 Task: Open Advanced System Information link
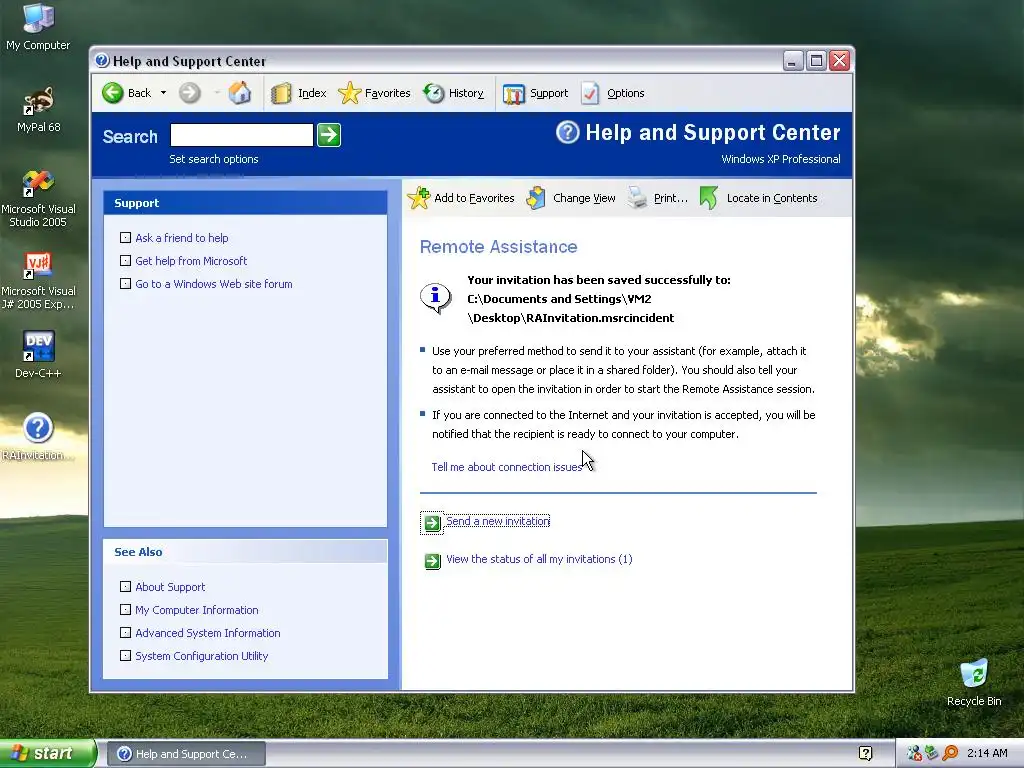208,632
